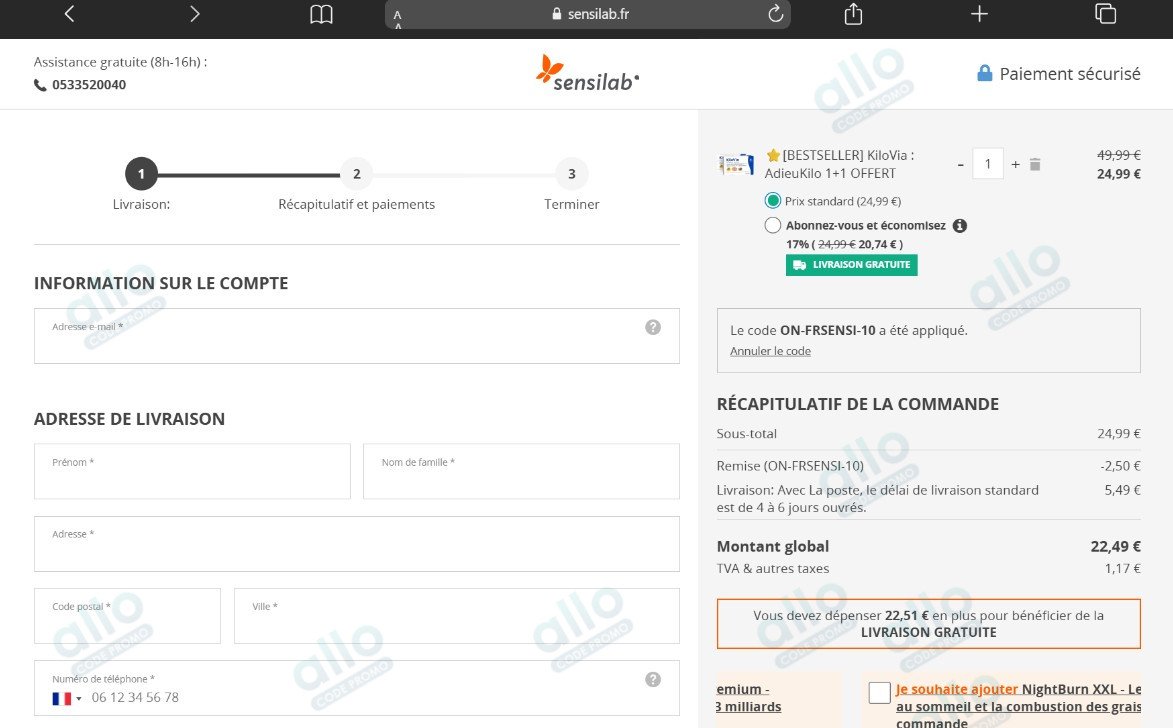Click the Nom de famille field

click(521, 471)
